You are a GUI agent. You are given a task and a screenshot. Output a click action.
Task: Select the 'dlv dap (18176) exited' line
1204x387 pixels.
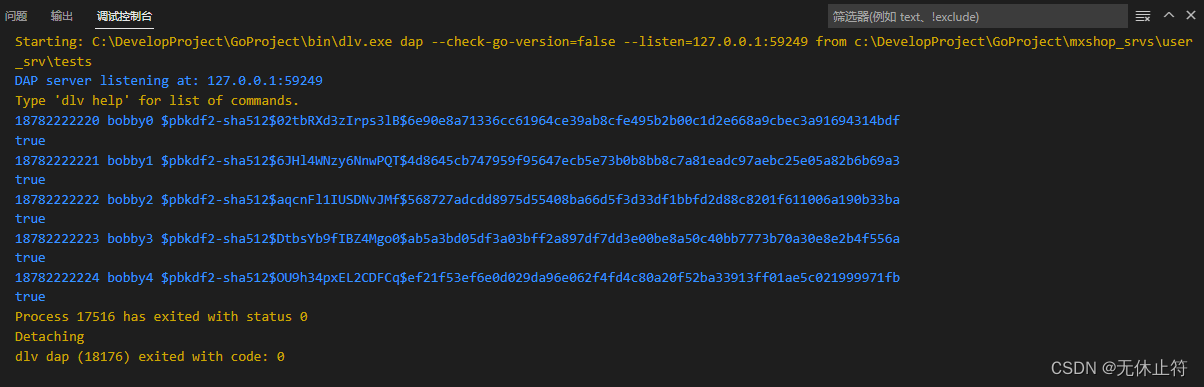pos(150,355)
